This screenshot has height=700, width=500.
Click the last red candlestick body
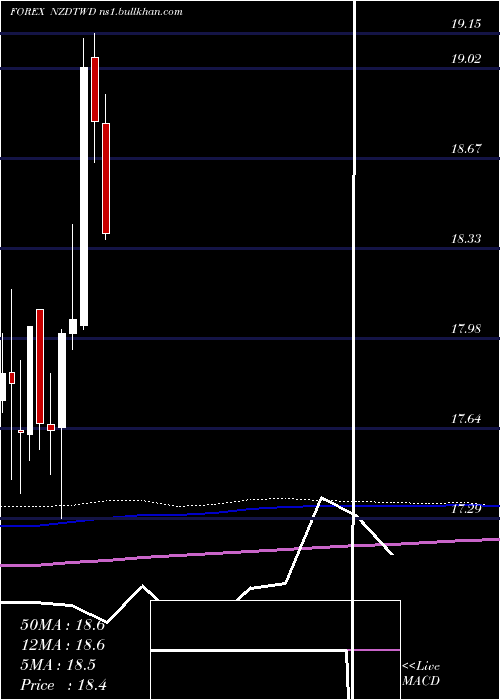point(106,179)
